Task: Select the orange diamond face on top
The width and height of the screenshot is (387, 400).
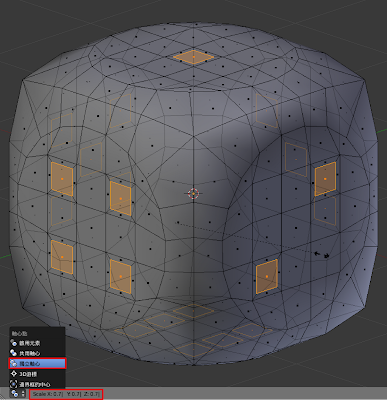Action: pyautogui.click(x=193, y=57)
